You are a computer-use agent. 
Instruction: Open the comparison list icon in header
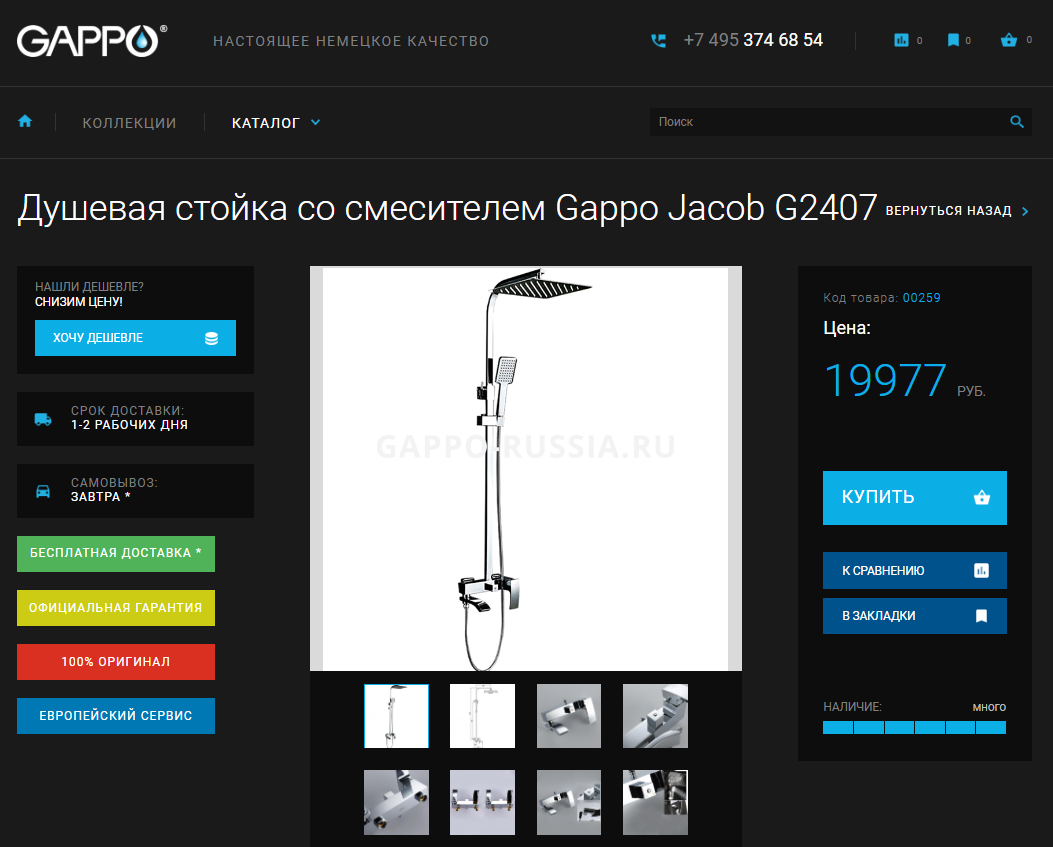click(x=901, y=40)
